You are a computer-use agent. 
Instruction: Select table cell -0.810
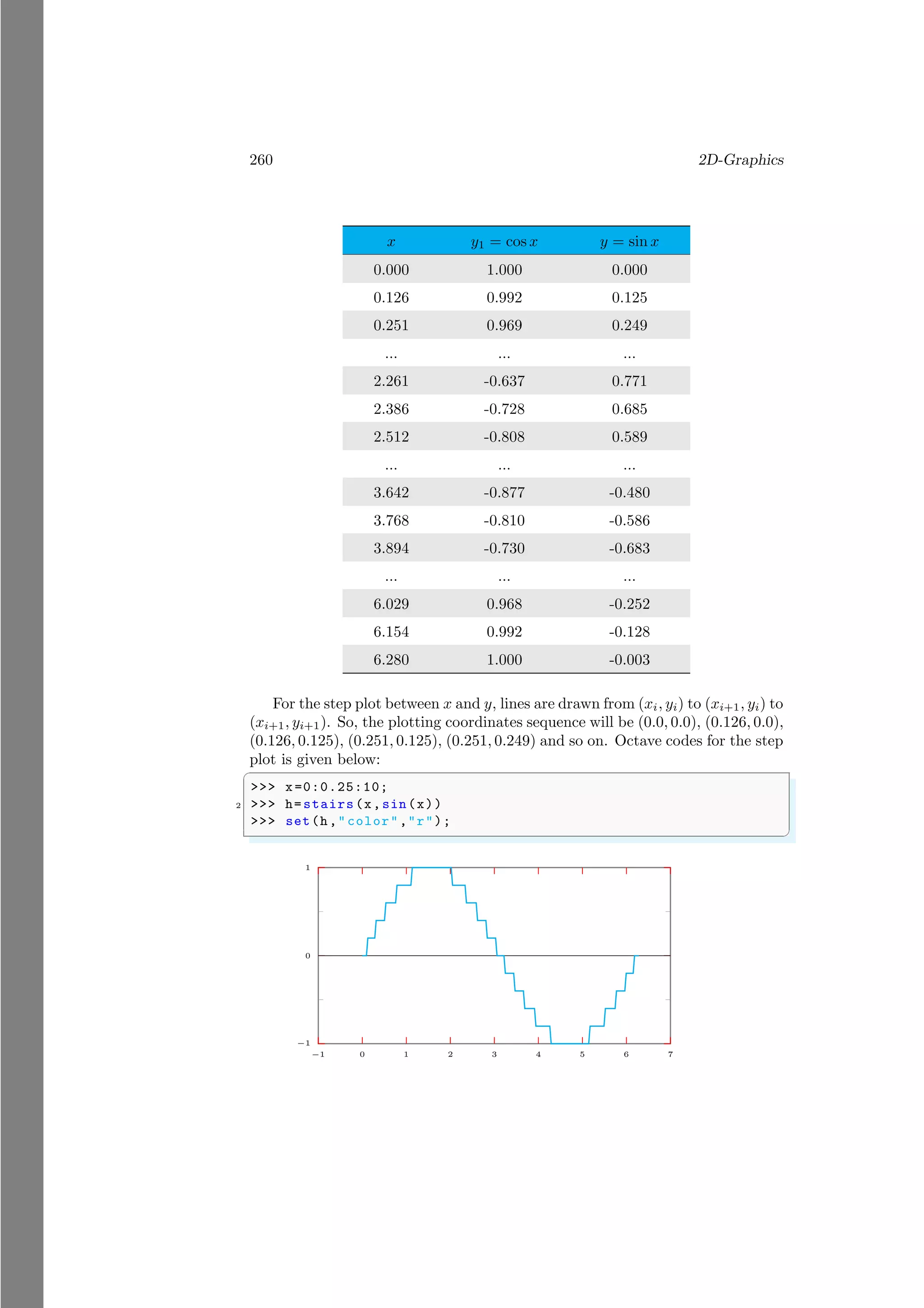point(504,521)
